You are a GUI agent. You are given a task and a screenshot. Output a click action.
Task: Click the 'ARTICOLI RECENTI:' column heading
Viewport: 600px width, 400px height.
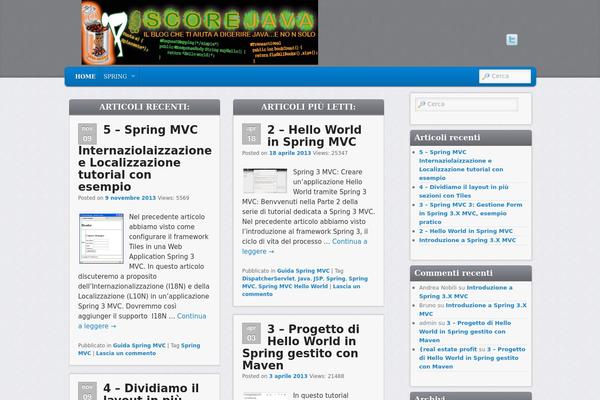(145, 107)
